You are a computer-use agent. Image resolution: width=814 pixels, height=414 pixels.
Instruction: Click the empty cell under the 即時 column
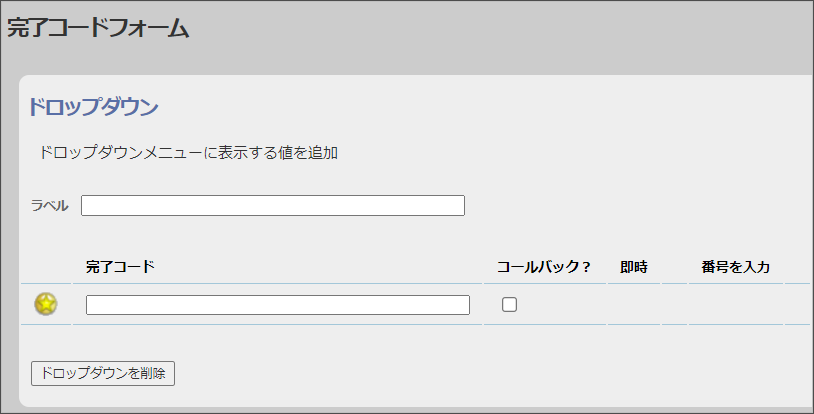tap(634, 304)
